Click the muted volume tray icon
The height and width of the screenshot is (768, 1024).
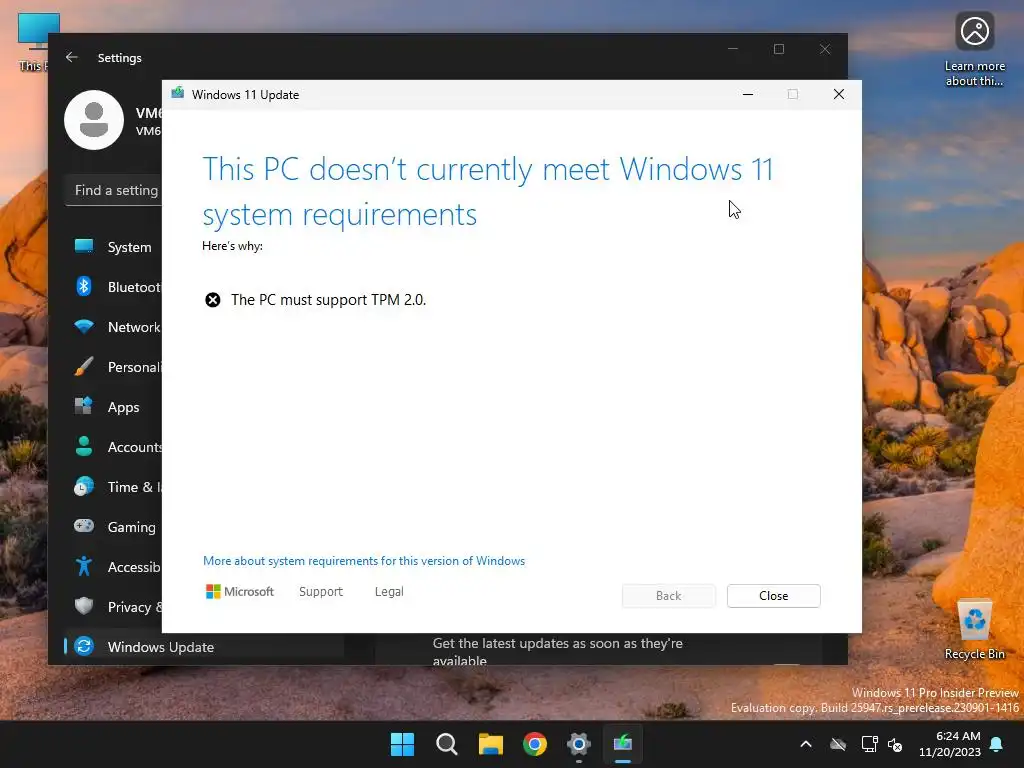click(895, 744)
